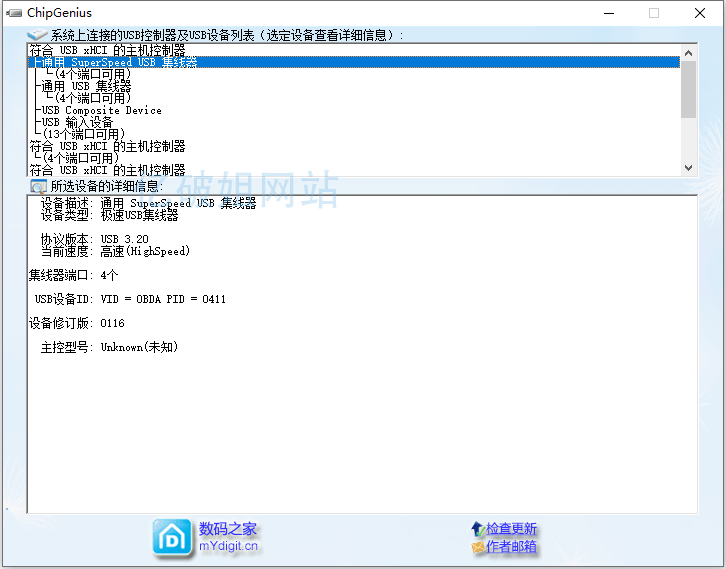This screenshot has height=569, width=726.
Task: Click the 高速(HighSpeed) current speed value
Action: pos(145,251)
